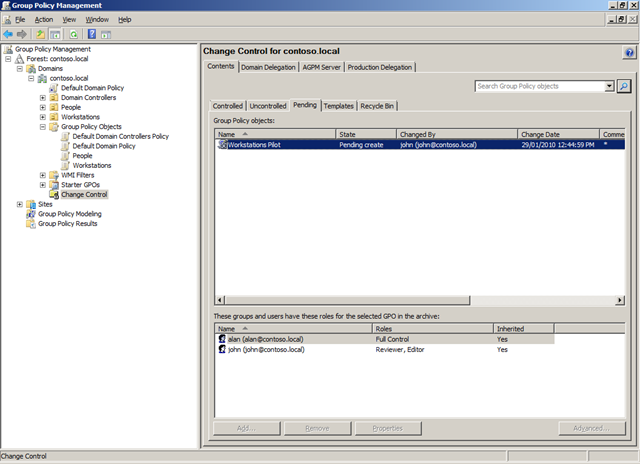Select the Change Control tree node

(x=84, y=195)
